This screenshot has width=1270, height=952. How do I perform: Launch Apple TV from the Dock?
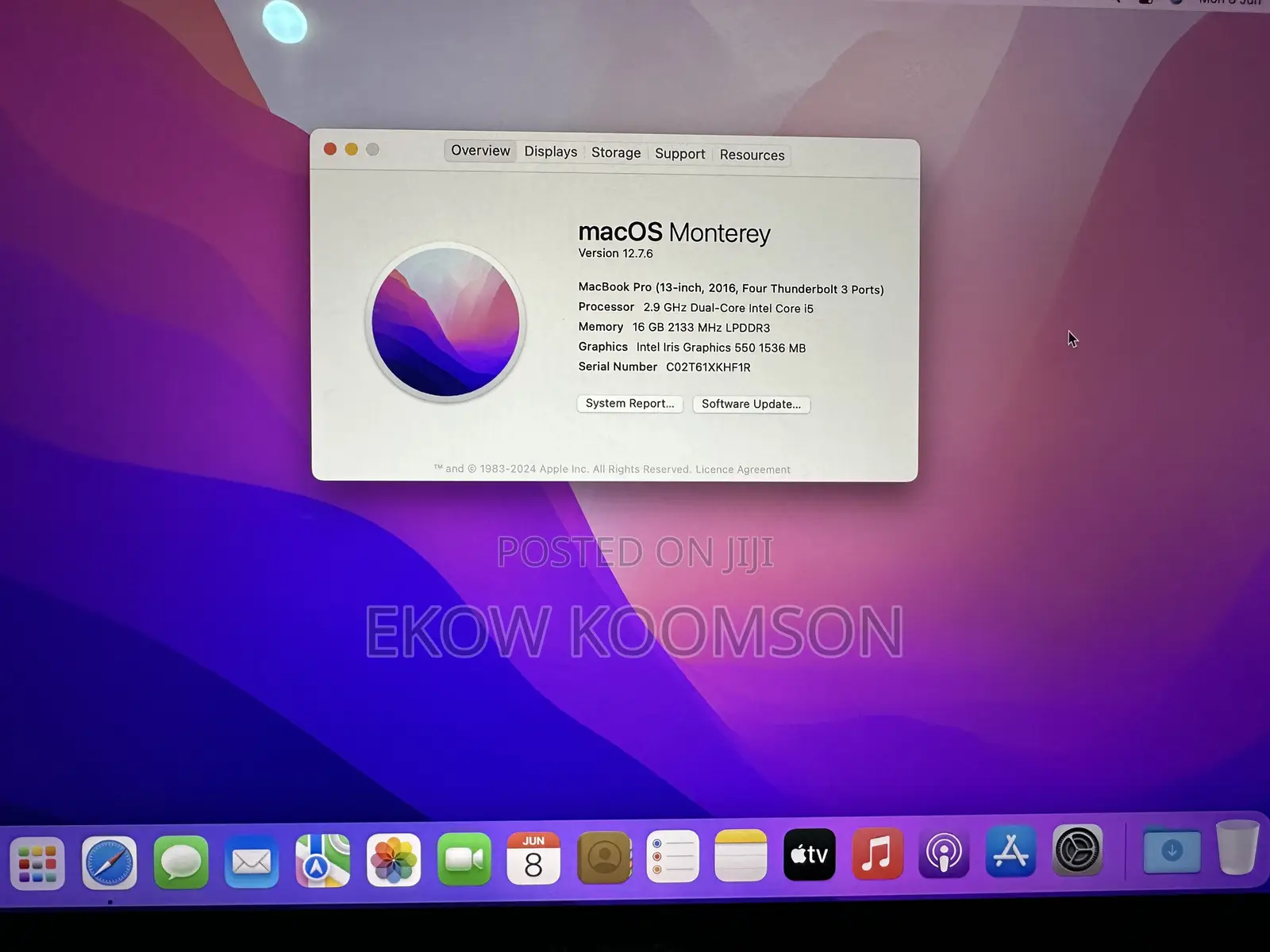coord(810,855)
